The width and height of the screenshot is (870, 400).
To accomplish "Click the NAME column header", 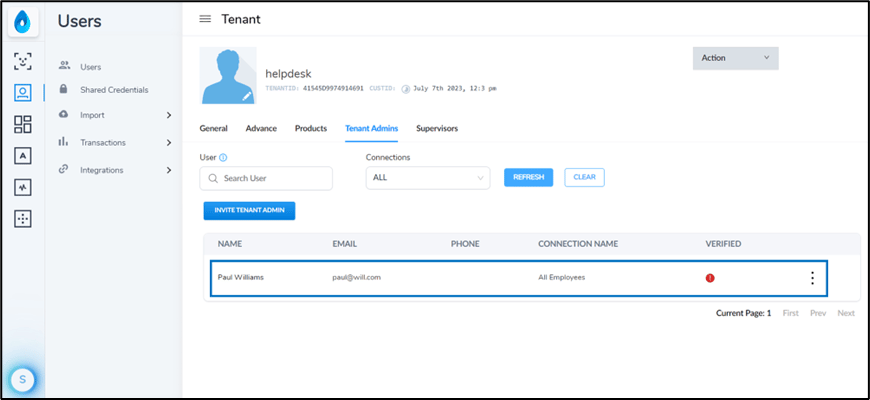I will click(x=230, y=244).
